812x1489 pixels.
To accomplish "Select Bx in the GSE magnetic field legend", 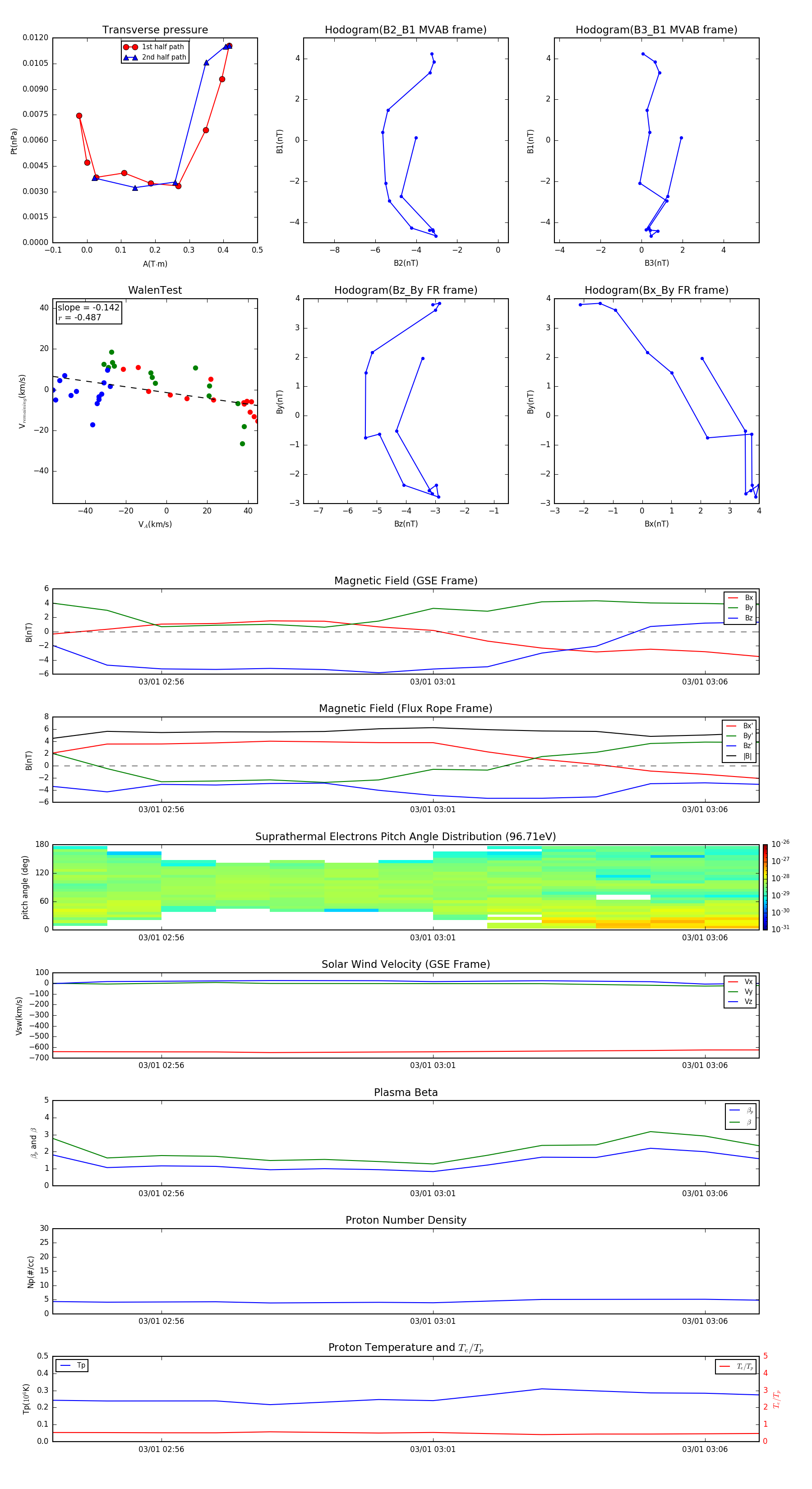I will pos(741,598).
